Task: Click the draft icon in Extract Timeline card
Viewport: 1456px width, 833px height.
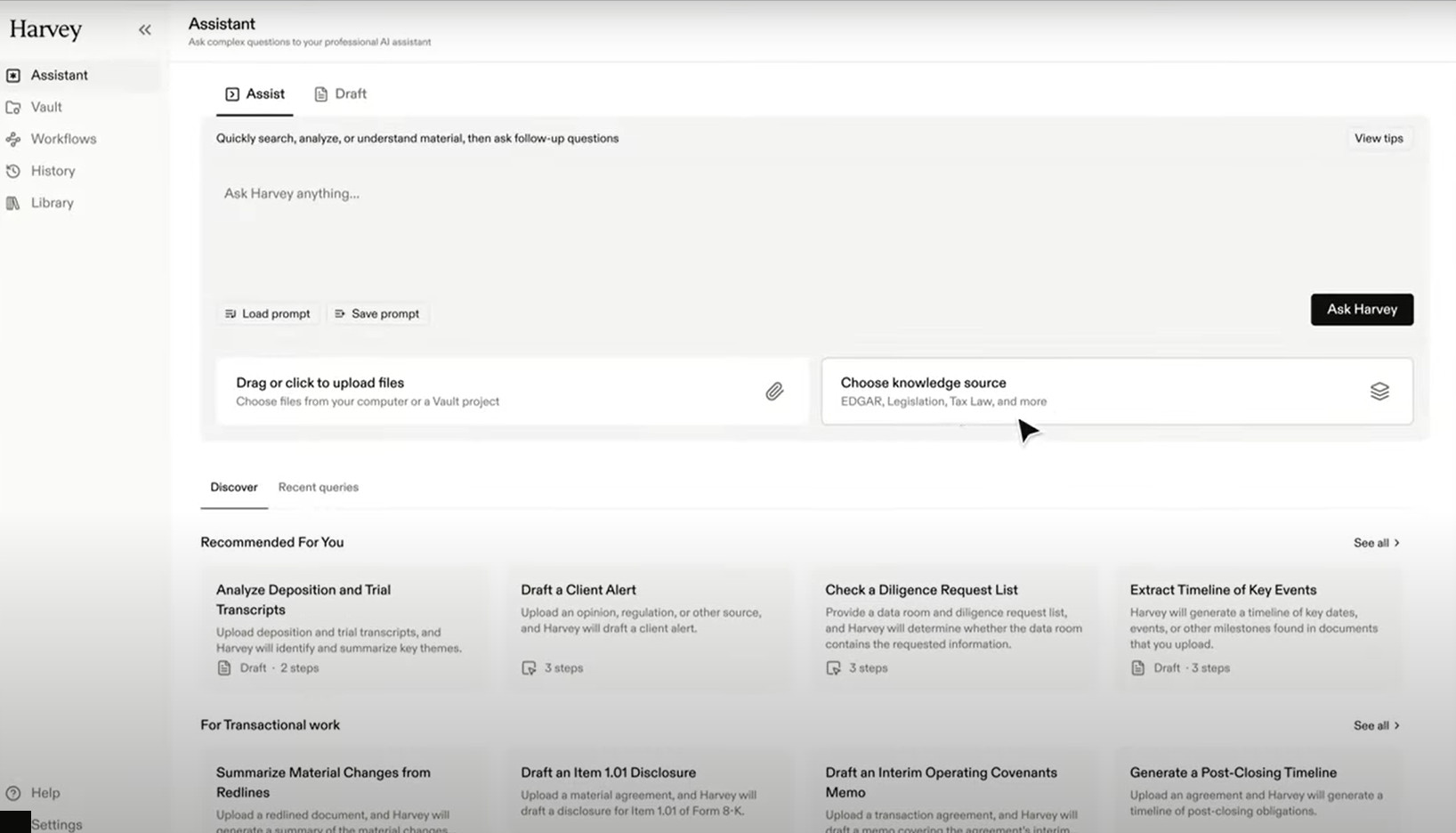Action: click(1137, 668)
